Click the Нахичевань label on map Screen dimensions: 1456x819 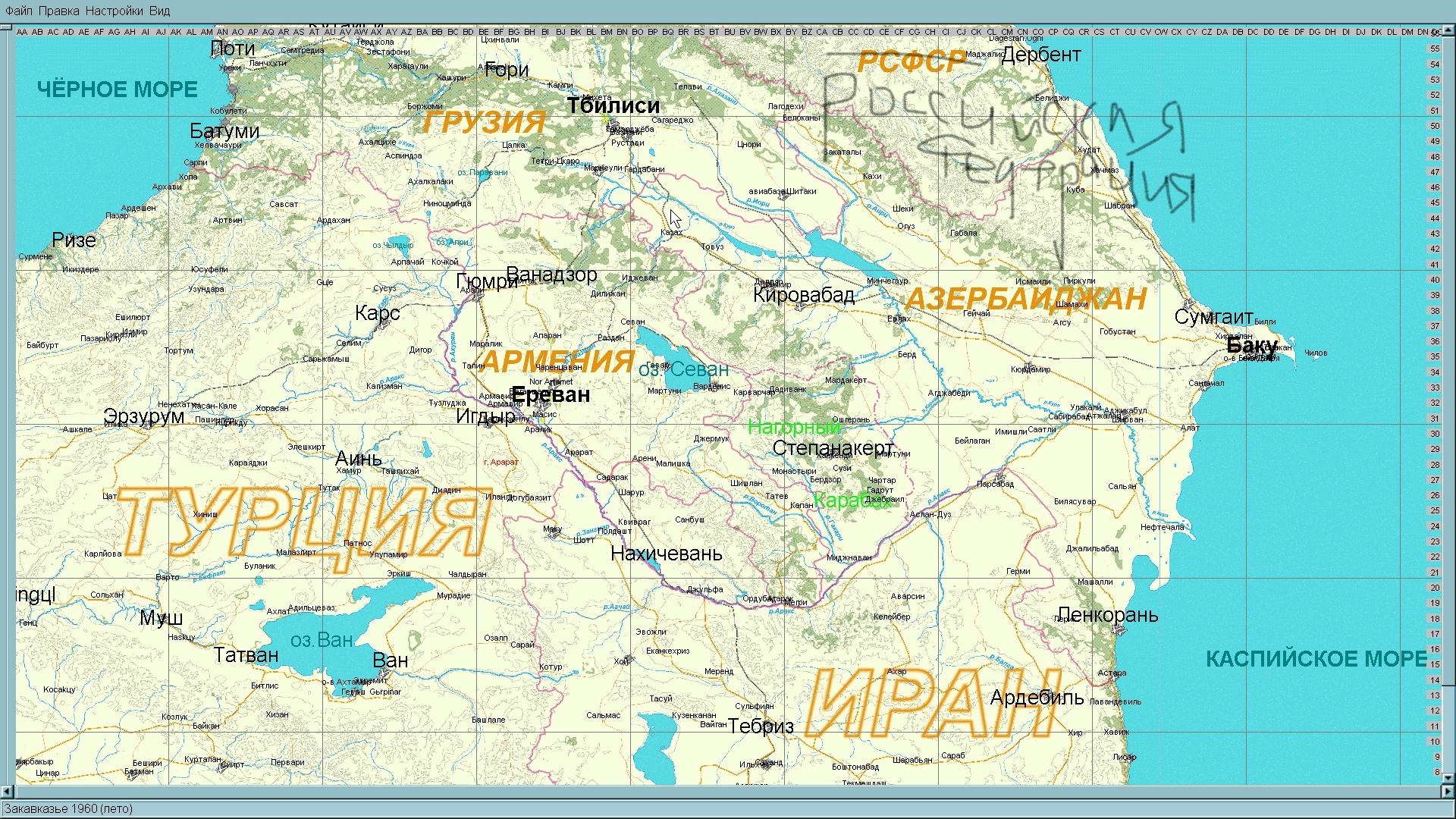coord(666,554)
